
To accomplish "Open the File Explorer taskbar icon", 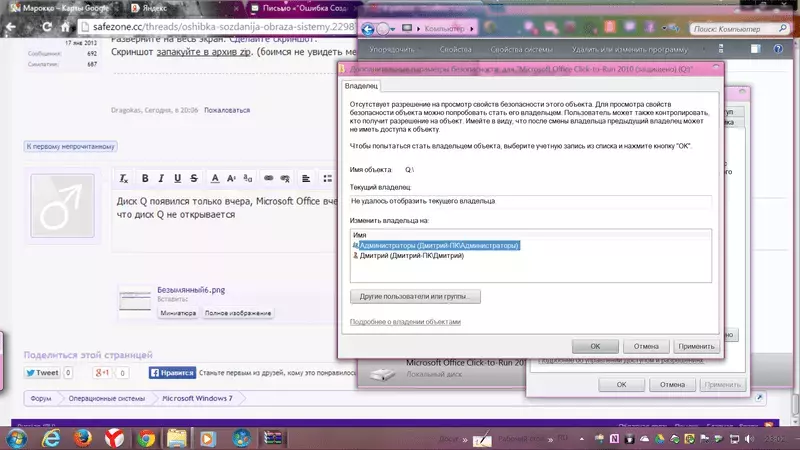I will 177,438.
